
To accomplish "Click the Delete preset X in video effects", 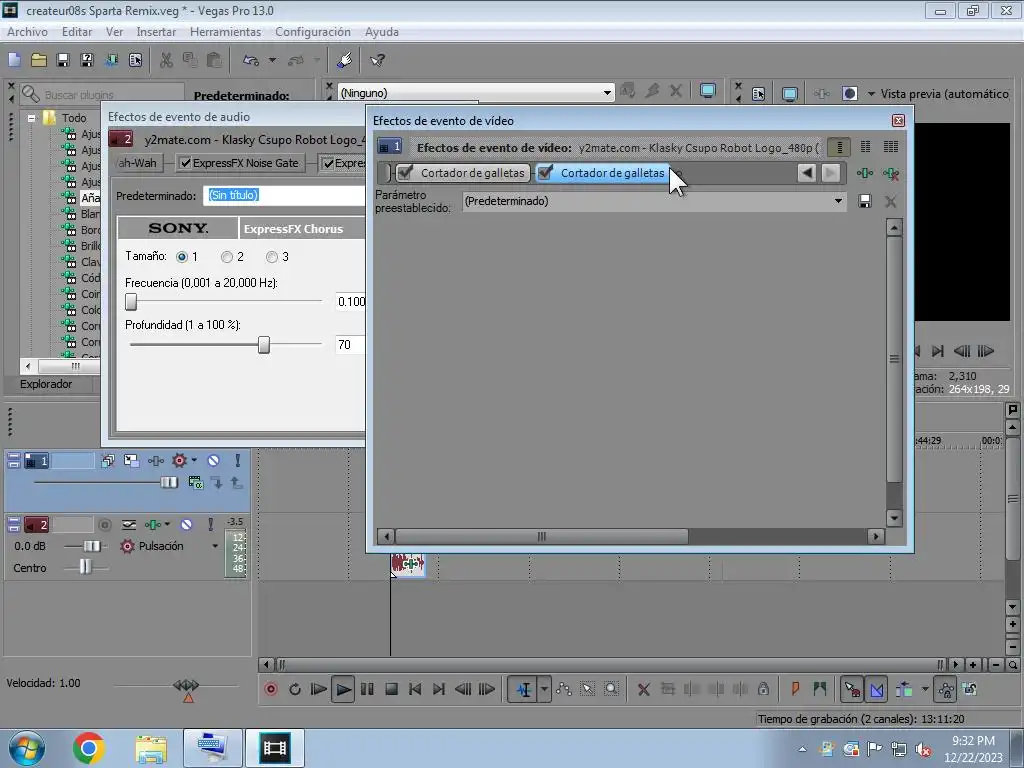I will [x=890, y=201].
